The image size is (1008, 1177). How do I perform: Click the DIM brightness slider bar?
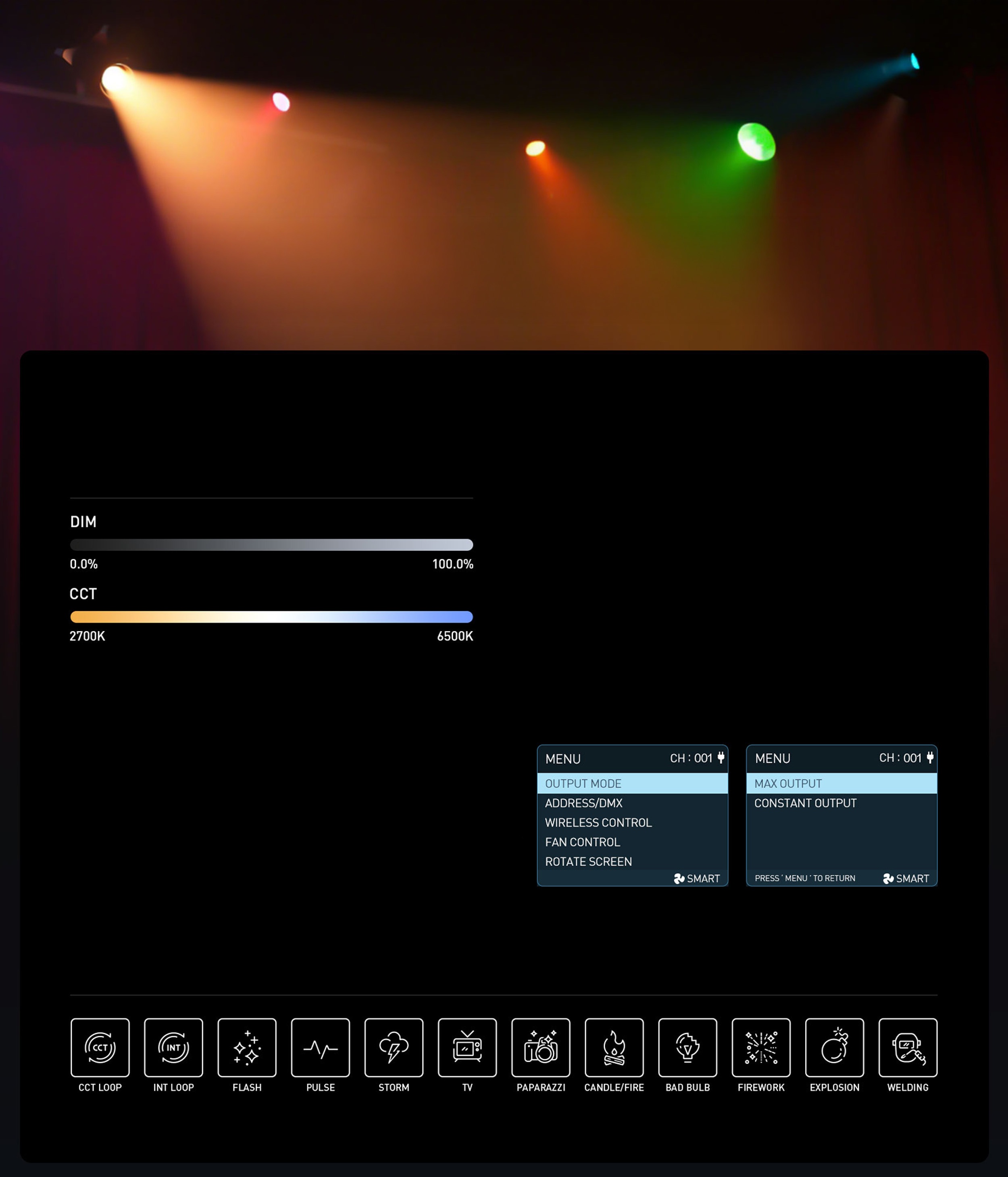[271, 545]
